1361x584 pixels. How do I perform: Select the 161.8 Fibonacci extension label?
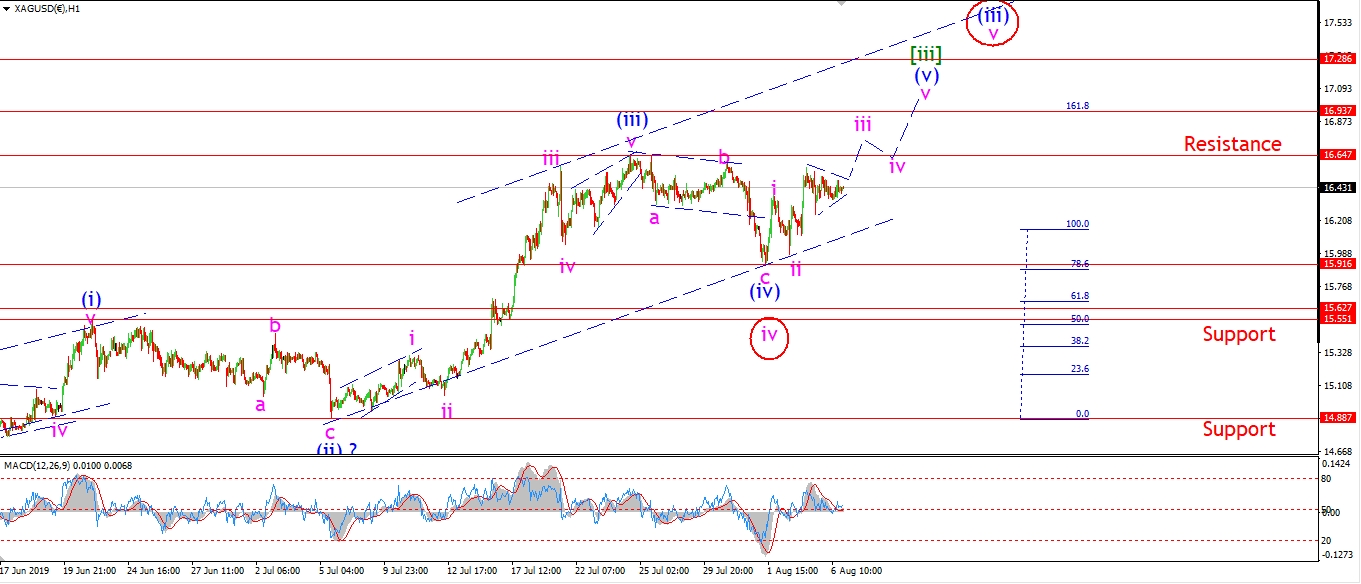[x=1077, y=105]
